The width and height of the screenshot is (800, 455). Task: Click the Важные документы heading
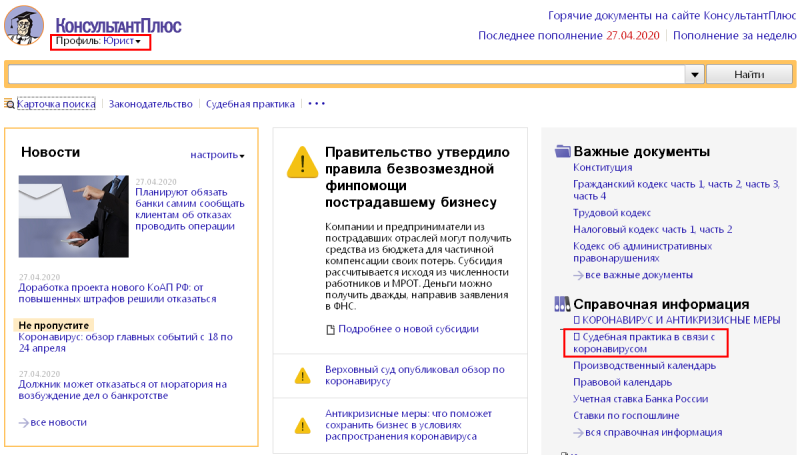point(641,151)
